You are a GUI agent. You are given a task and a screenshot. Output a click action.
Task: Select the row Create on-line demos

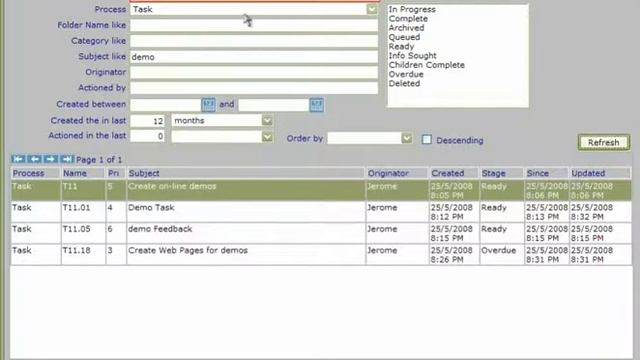321,190
